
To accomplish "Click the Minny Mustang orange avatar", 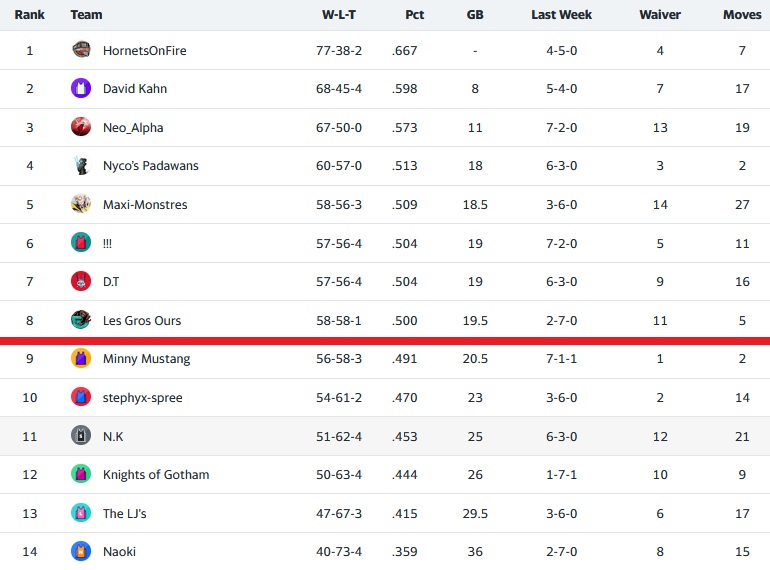I will coord(81,358).
